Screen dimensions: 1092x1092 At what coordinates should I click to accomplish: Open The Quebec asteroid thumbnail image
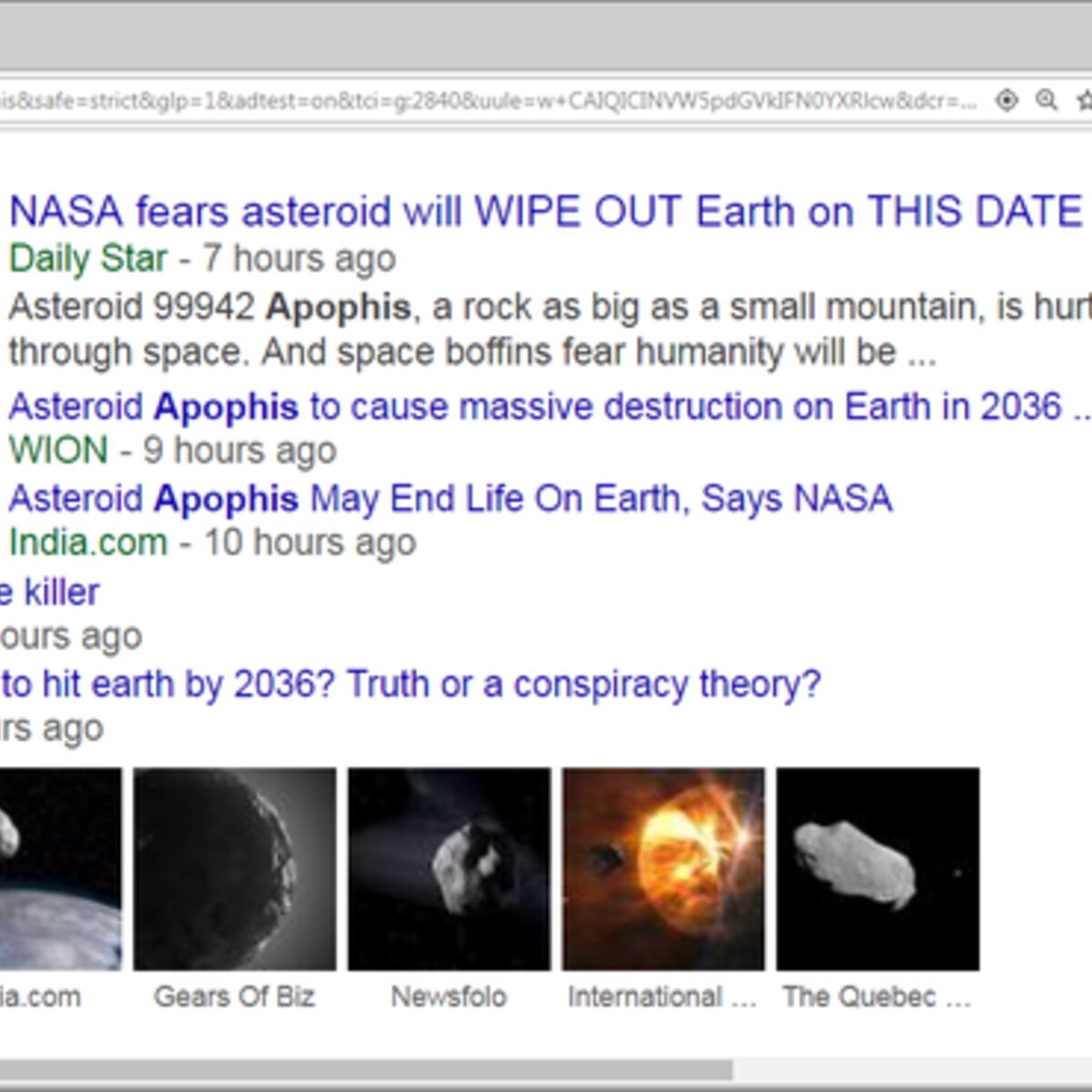tap(878, 869)
